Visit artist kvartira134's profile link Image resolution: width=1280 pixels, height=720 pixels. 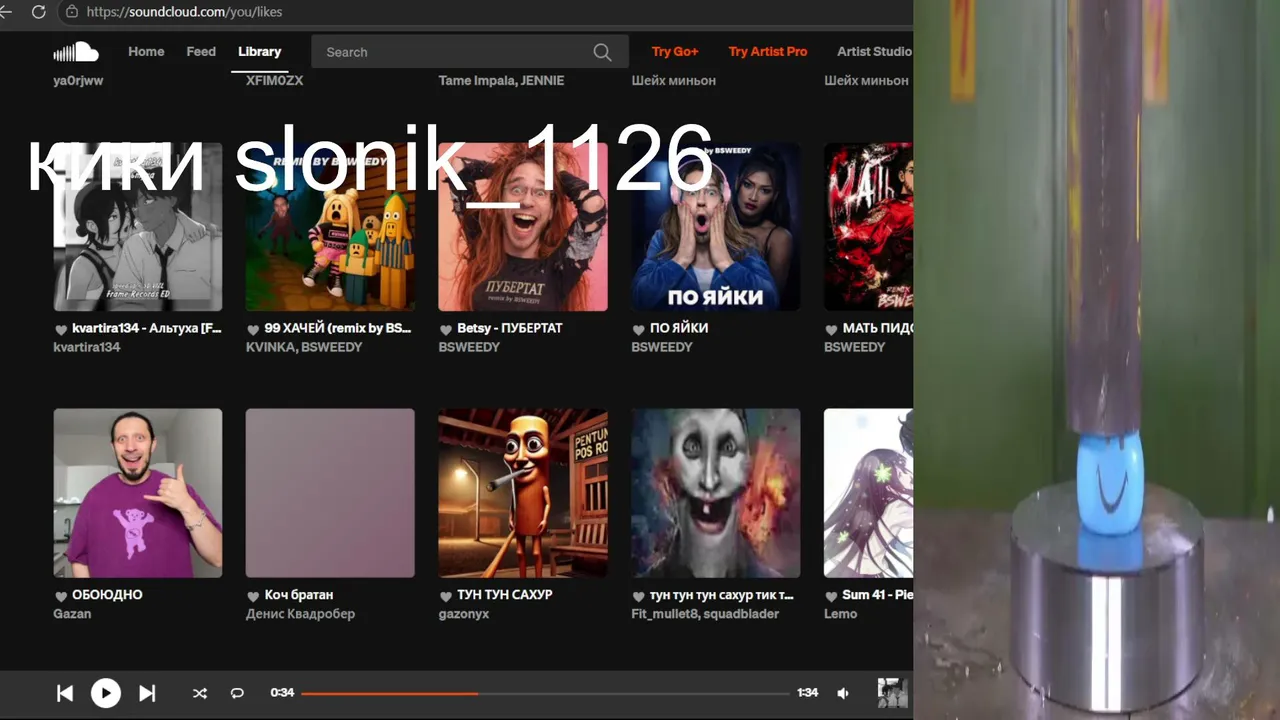(87, 347)
